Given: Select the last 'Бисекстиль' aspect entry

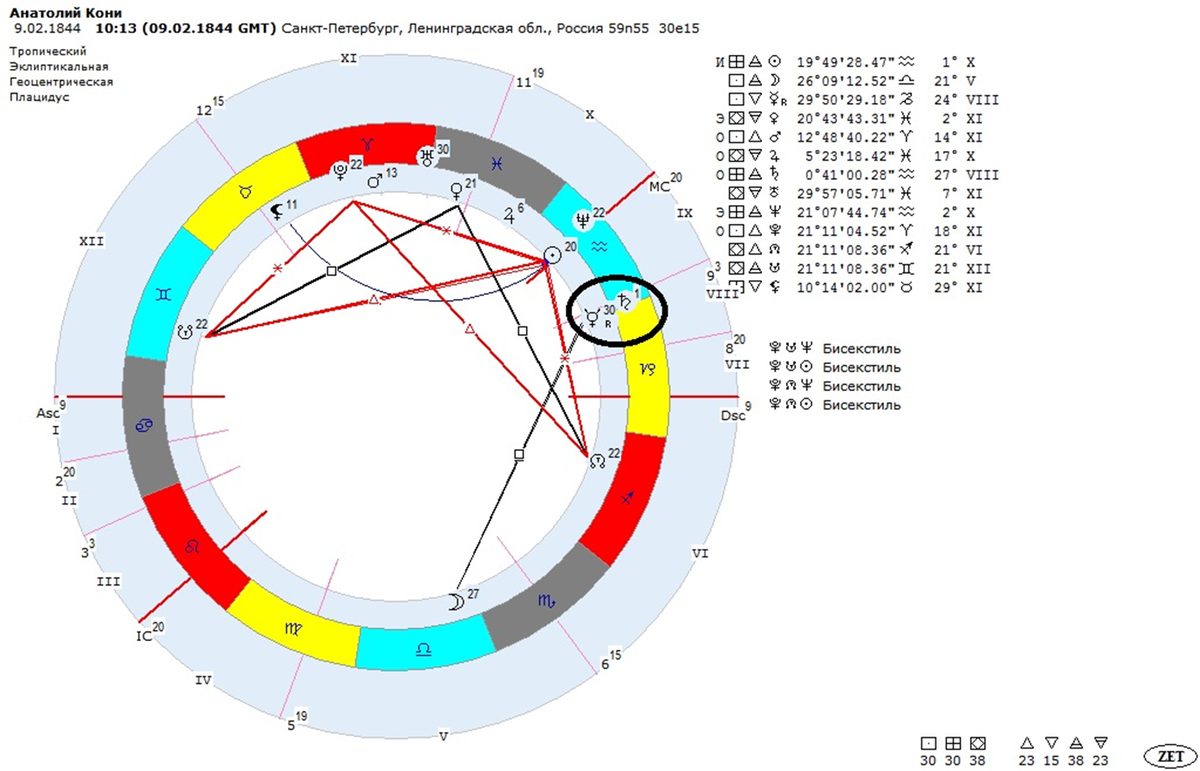Looking at the screenshot, I should (x=861, y=405).
